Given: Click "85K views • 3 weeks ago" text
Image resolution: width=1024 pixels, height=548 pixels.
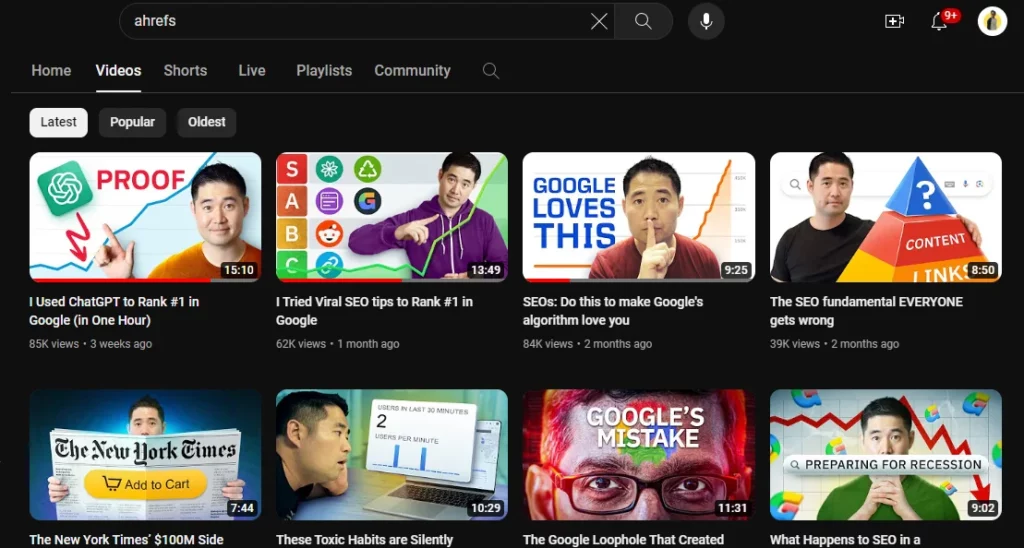Looking at the screenshot, I should 90,344.
